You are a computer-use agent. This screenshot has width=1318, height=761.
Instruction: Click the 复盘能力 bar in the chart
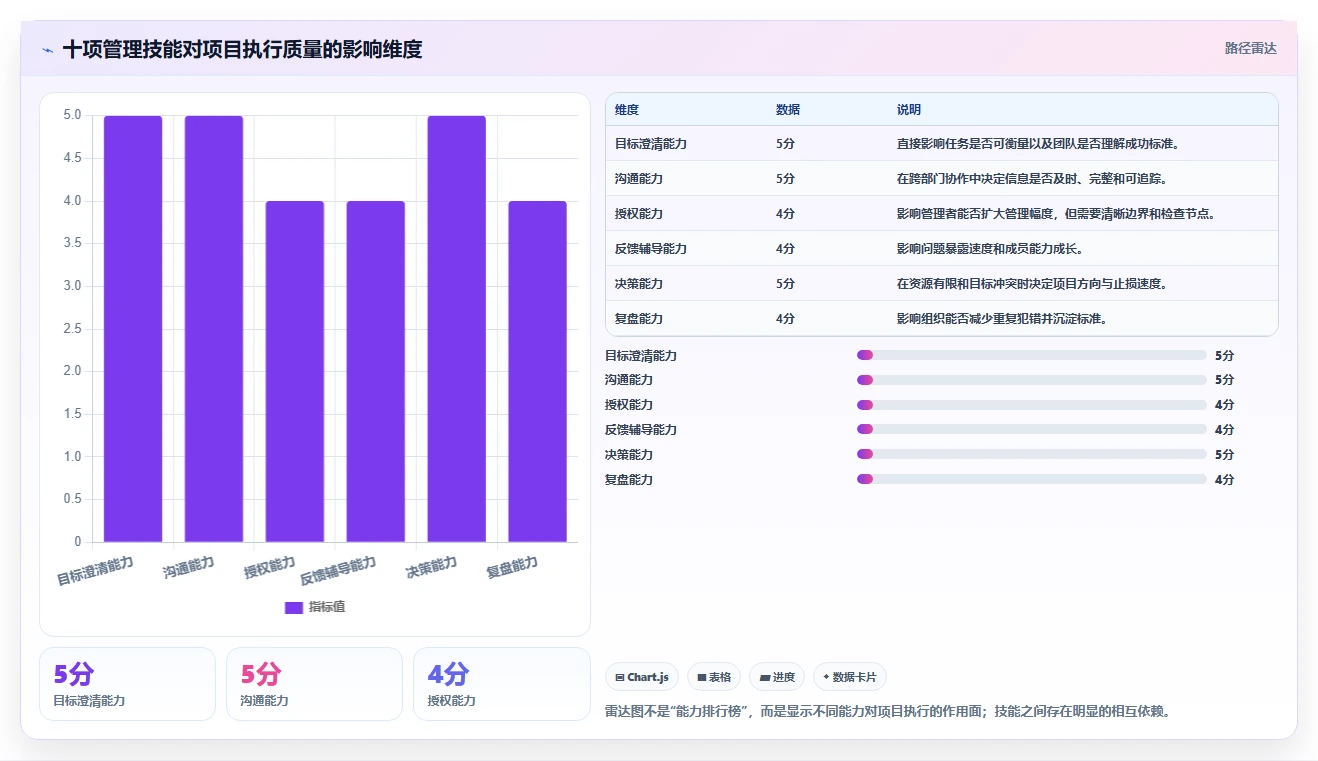click(x=538, y=372)
